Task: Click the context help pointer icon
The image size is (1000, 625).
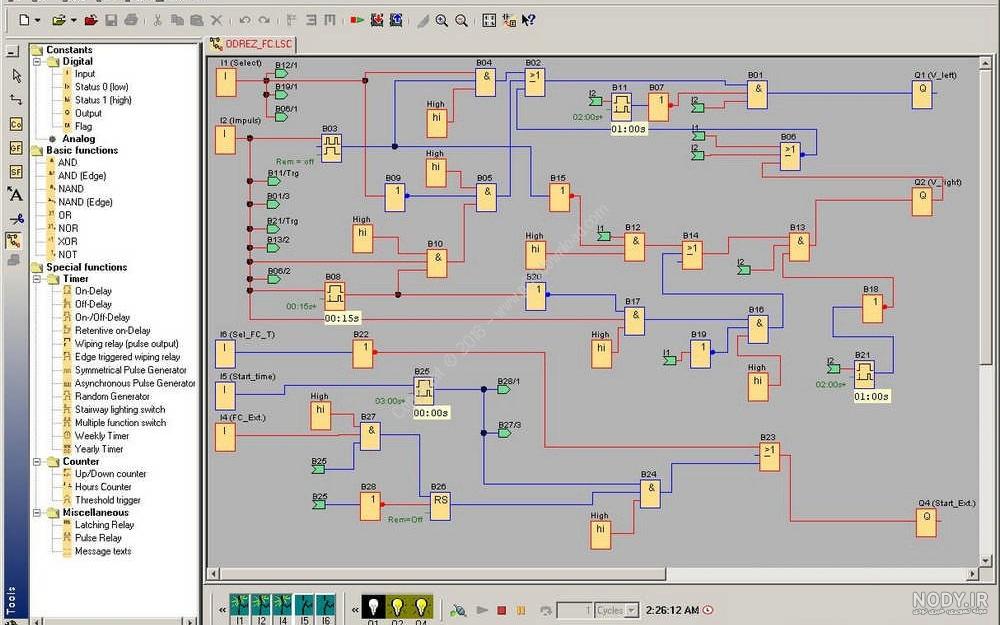Action: pyautogui.click(x=528, y=20)
